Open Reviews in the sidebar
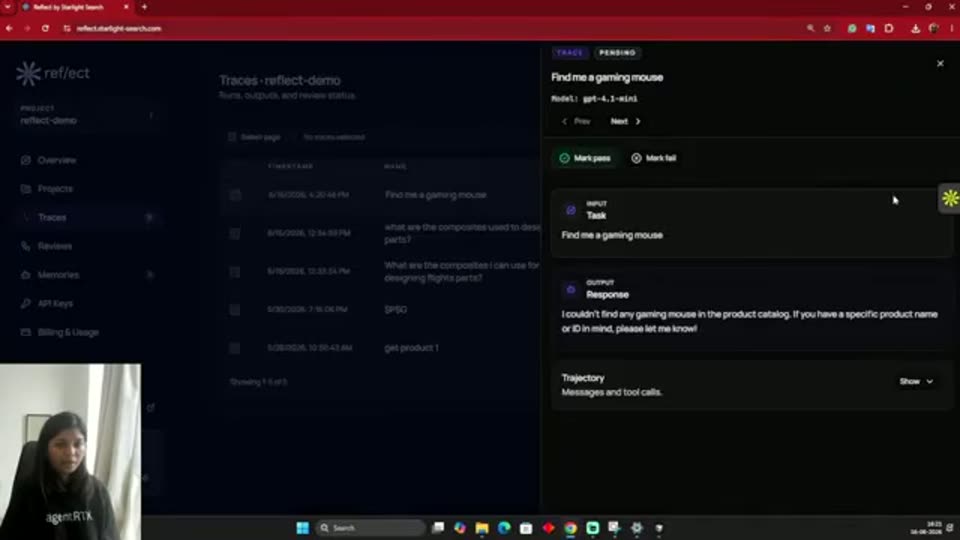Screen dimensions: 960x540 54,246
